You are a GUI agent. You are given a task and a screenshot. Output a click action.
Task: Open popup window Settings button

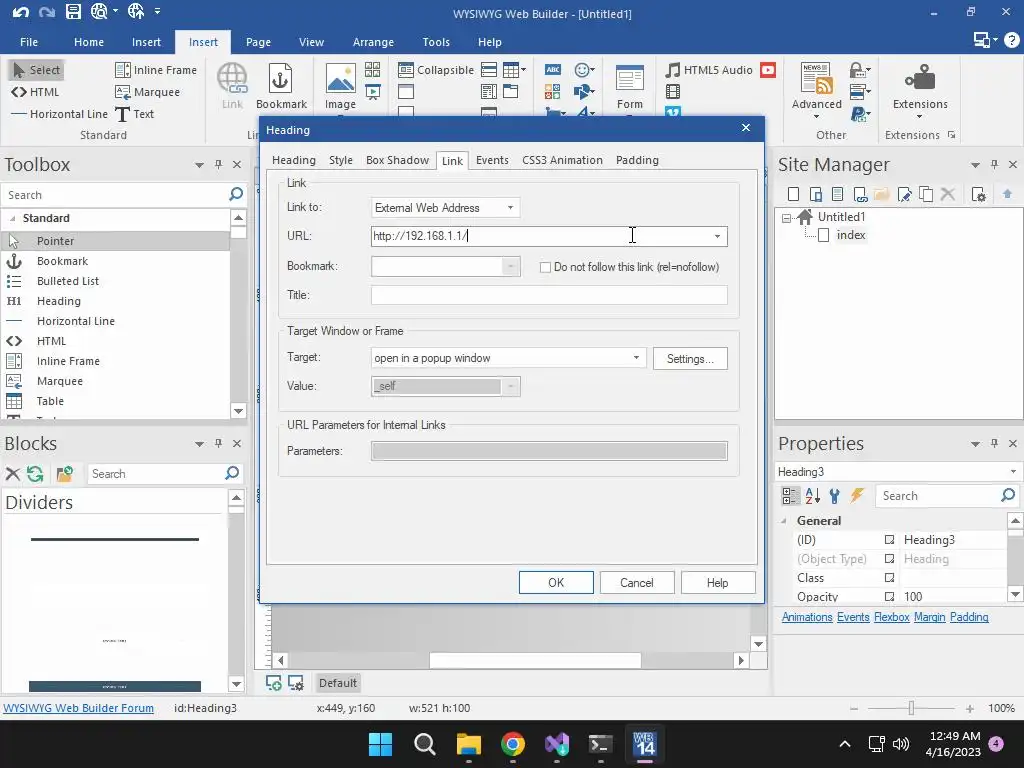(690, 359)
